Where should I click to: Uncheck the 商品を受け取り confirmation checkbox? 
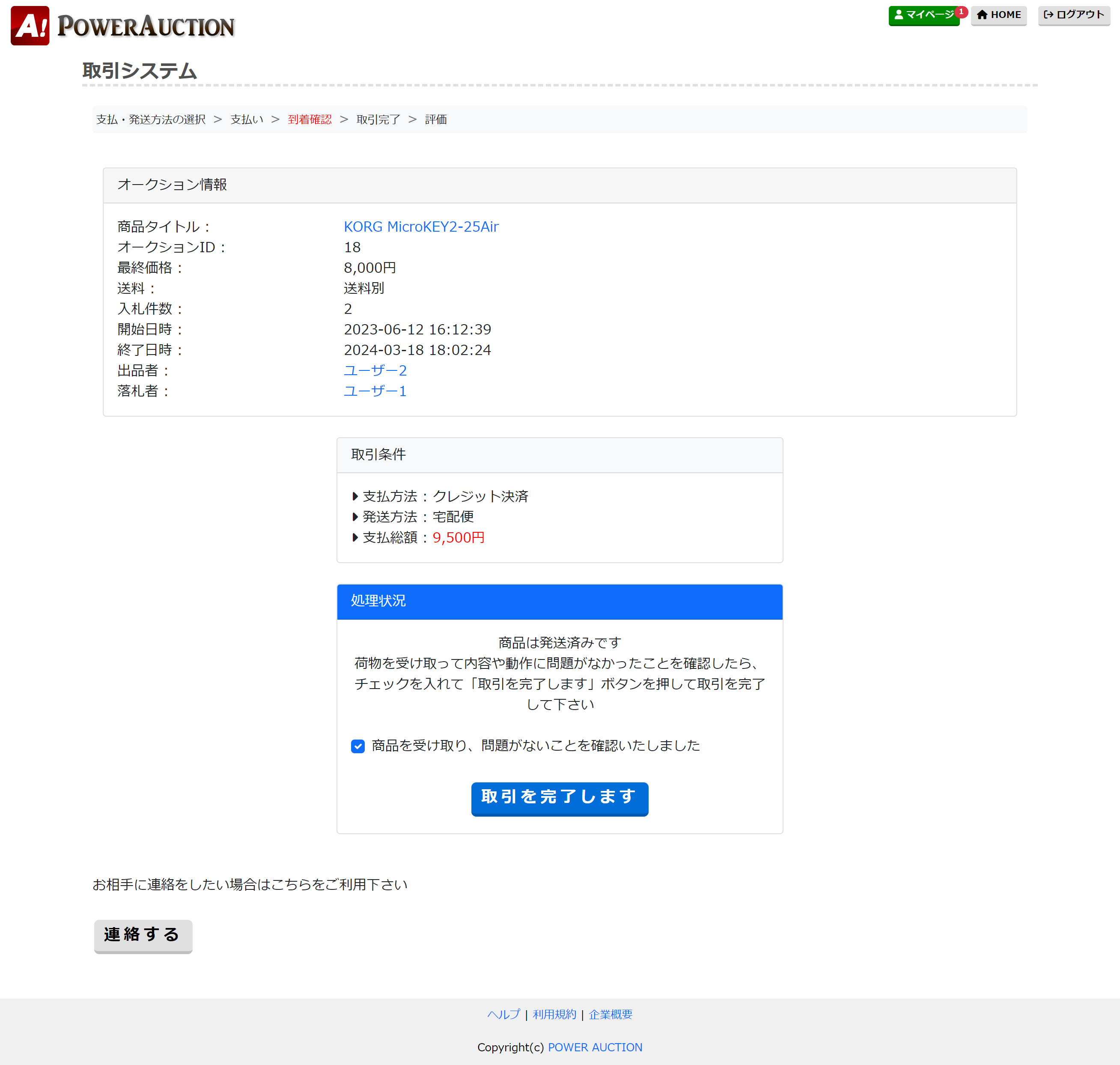357,746
